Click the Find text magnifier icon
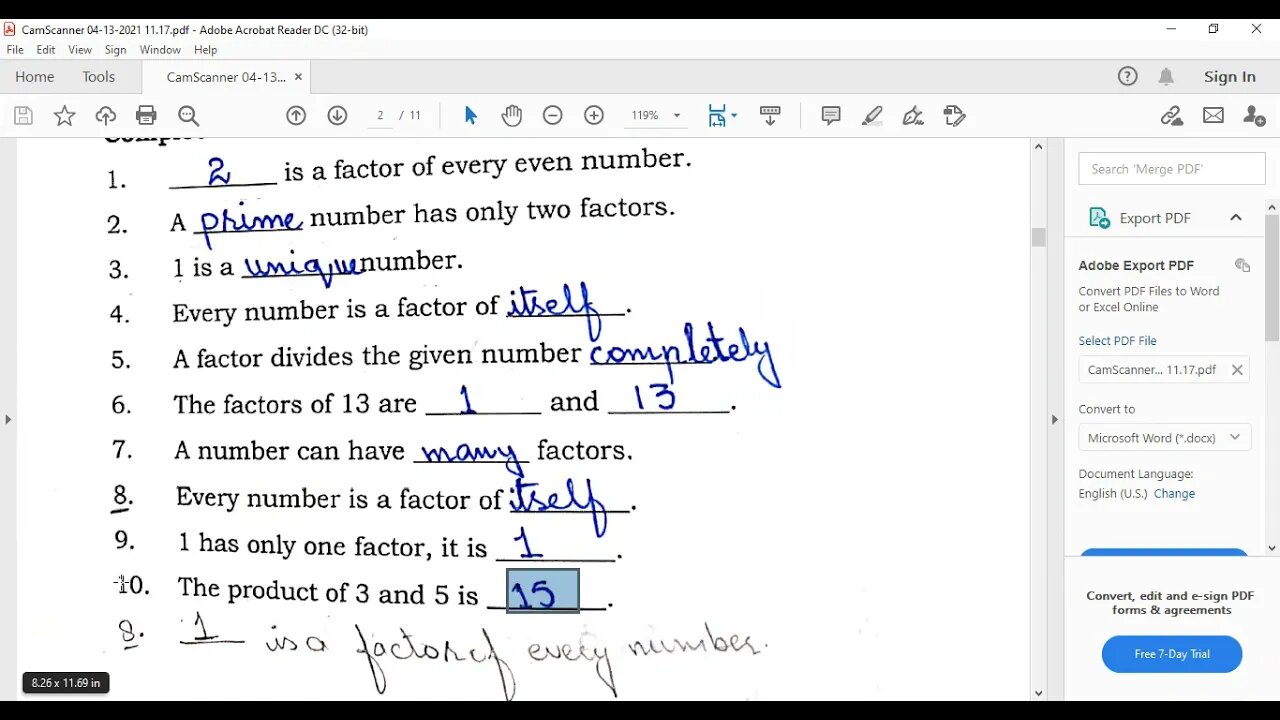The width and height of the screenshot is (1280, 720). pos(188,116)
